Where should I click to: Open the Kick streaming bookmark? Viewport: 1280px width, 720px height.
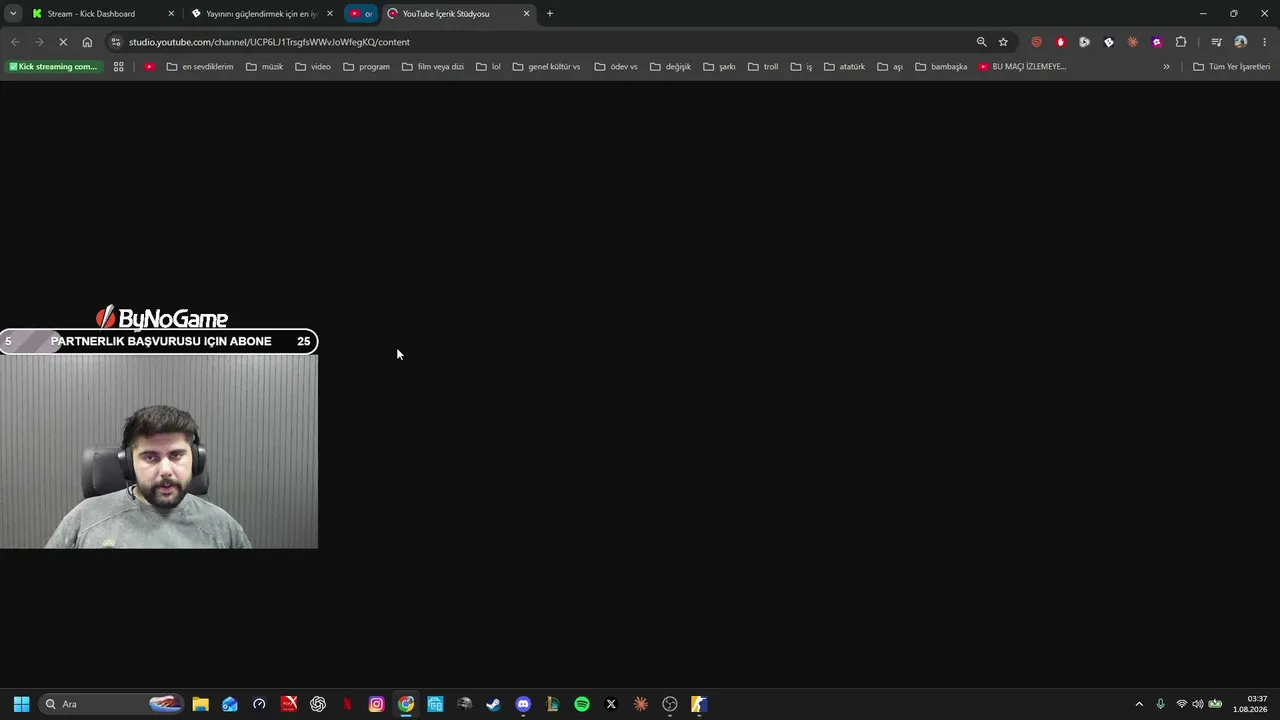tap(54, 67)
